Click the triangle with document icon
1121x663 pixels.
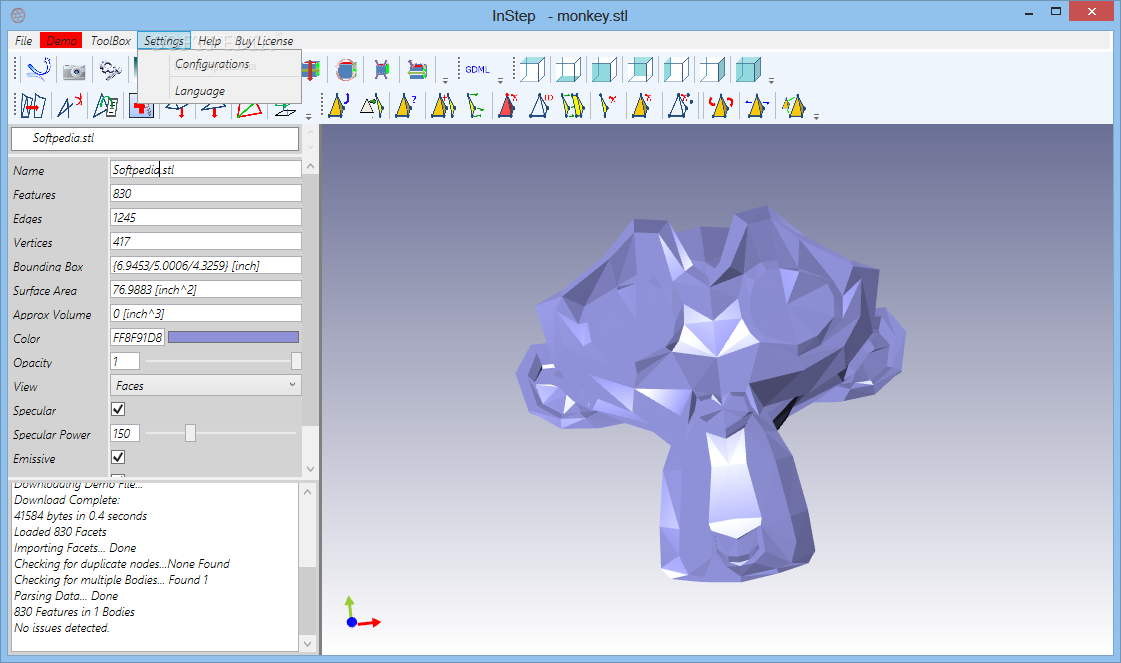click(106, 106)
